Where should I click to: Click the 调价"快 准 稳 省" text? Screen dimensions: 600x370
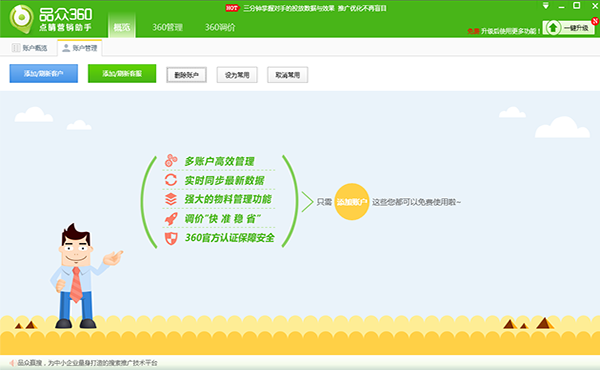(222, 218)
